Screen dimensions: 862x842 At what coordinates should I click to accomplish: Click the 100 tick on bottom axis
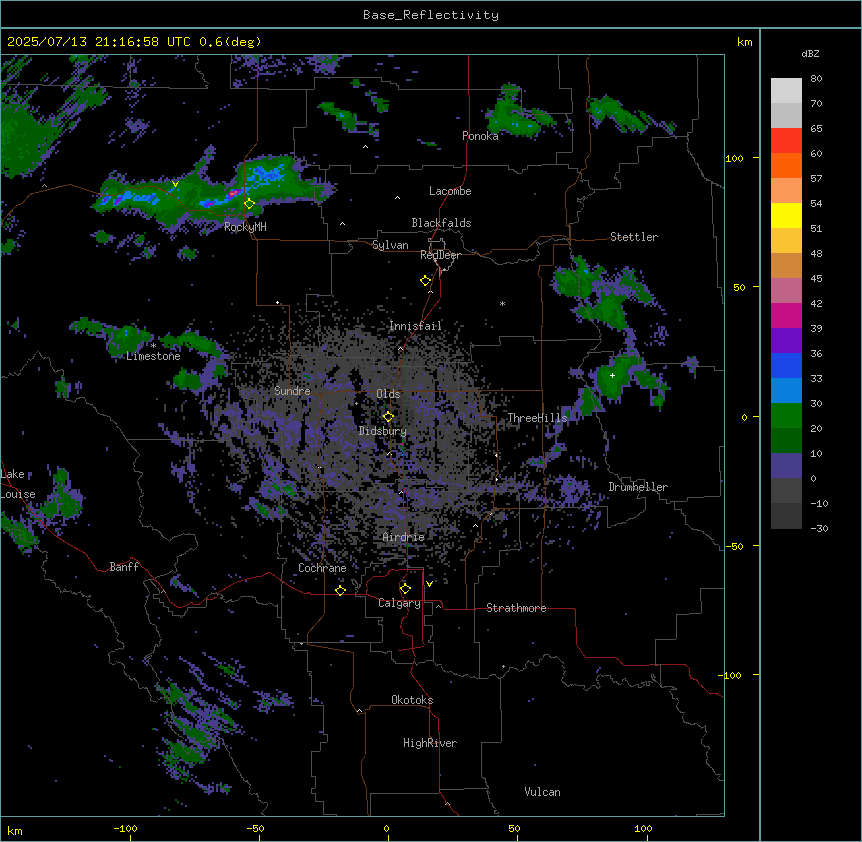643,829
